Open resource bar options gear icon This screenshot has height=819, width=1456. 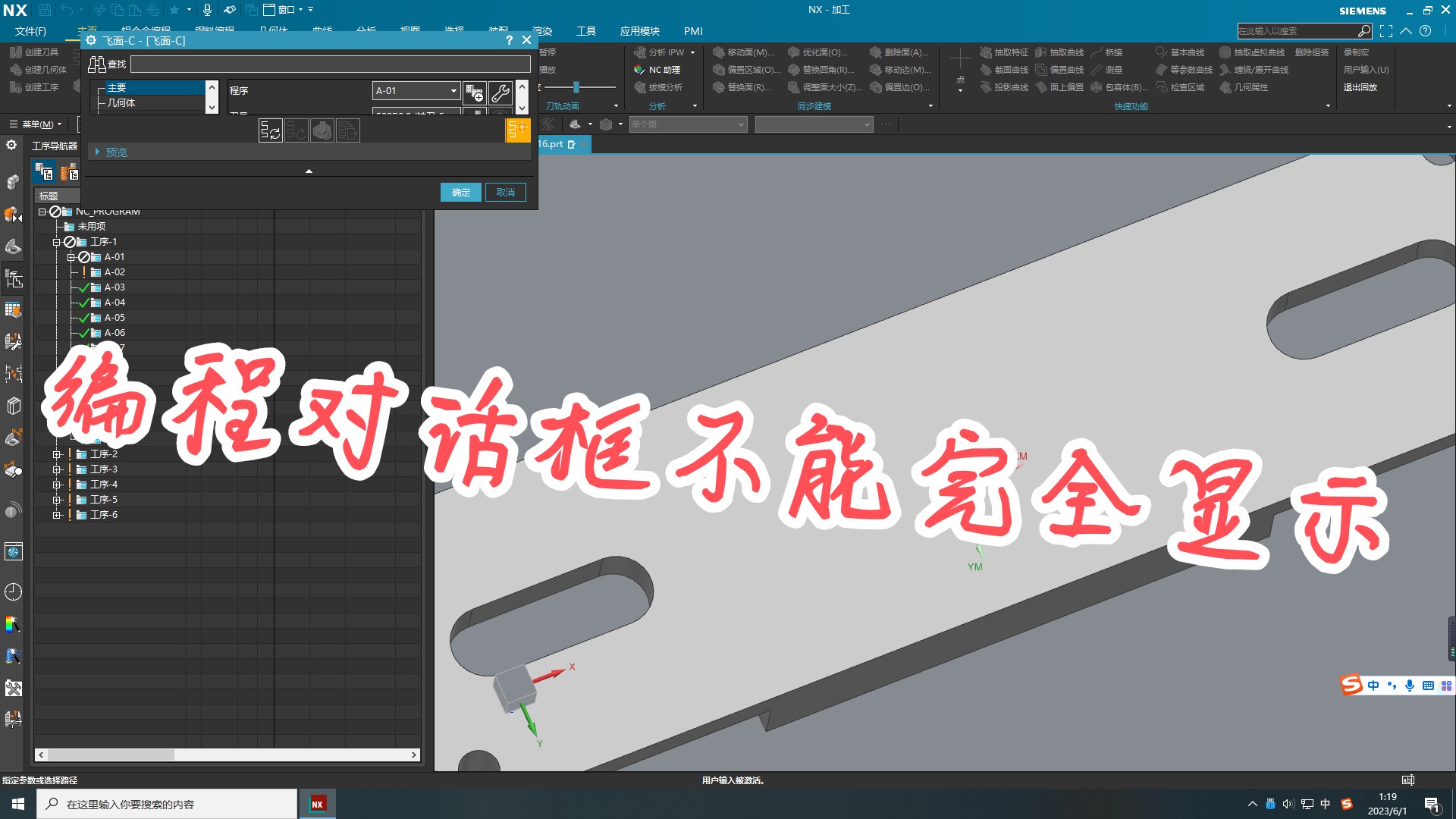[x=11, y=145]
